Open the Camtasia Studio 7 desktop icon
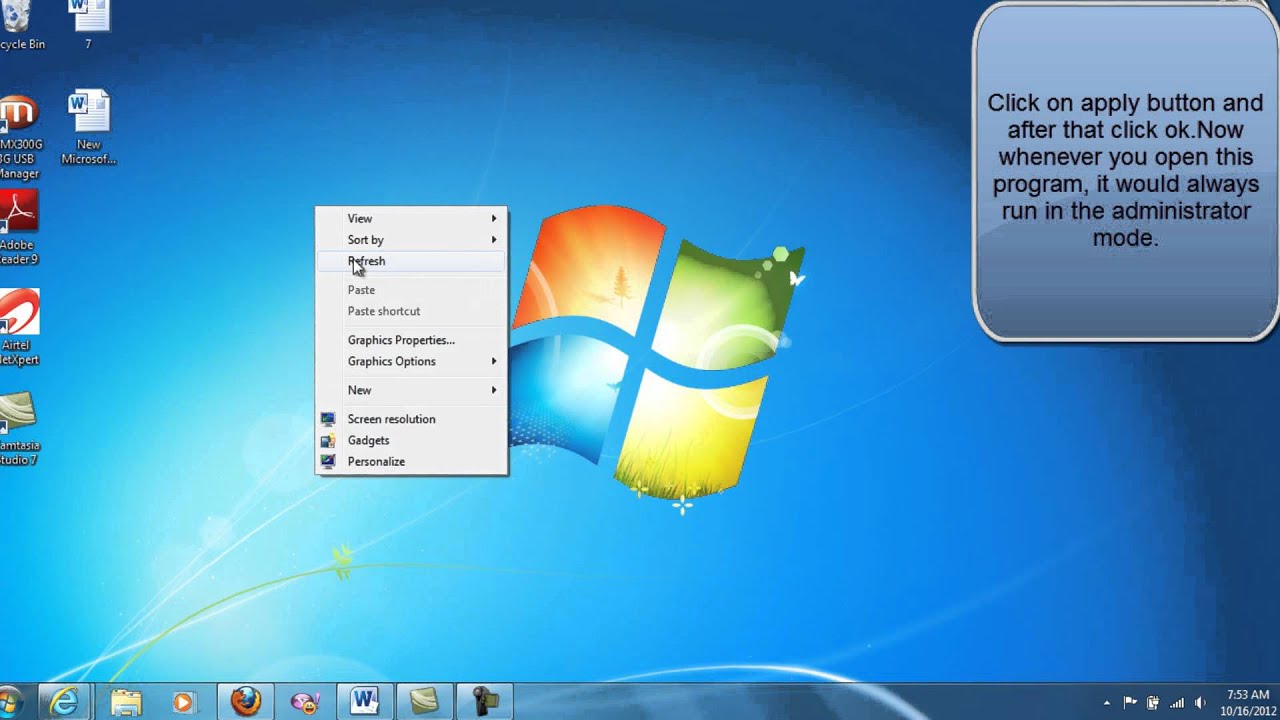Screen dimensions: 1280x720 click(x=18, y=428)
